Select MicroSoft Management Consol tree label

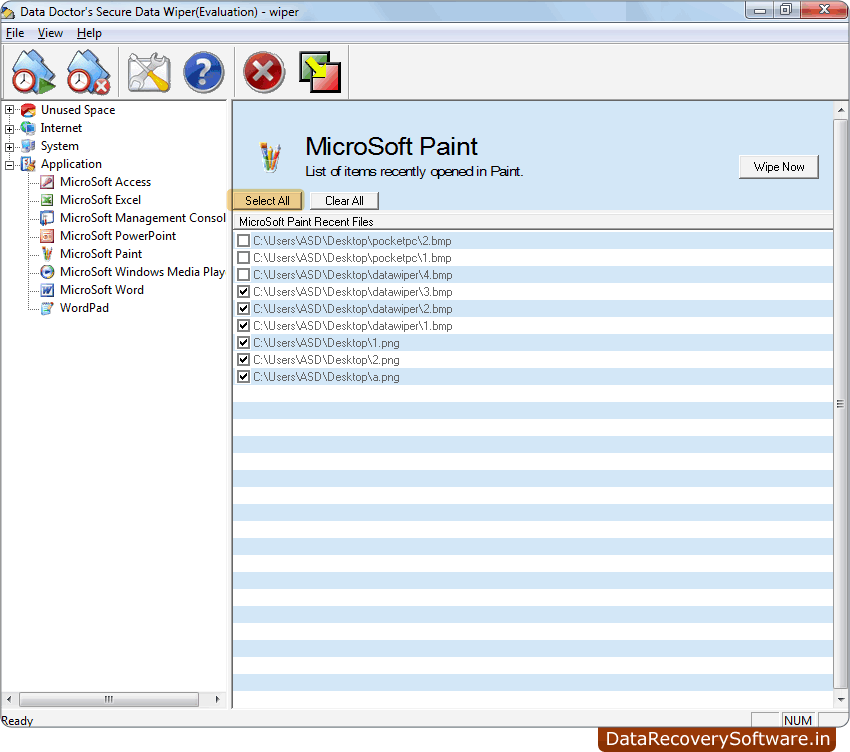[x=143, y=218]
